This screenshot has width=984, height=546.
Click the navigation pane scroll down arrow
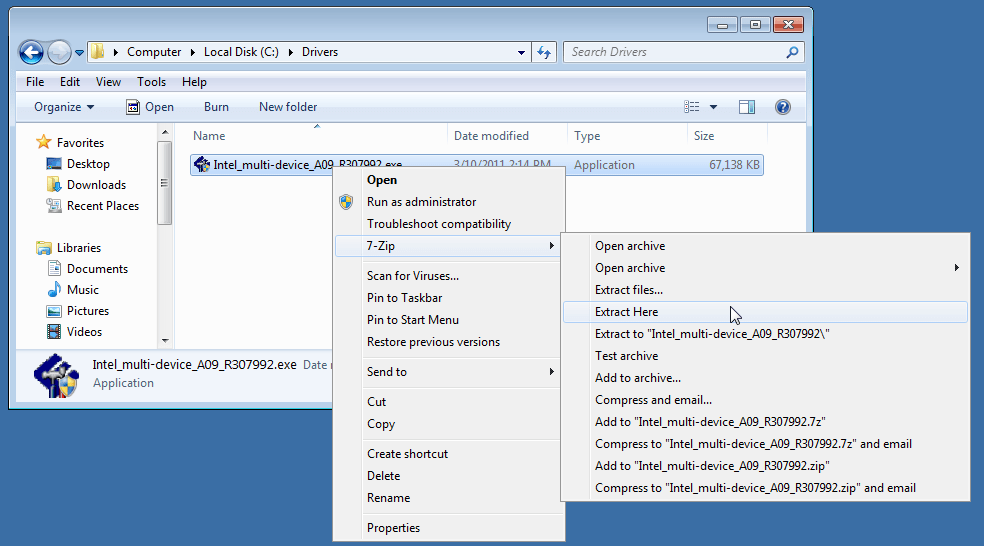click(164, 341)
